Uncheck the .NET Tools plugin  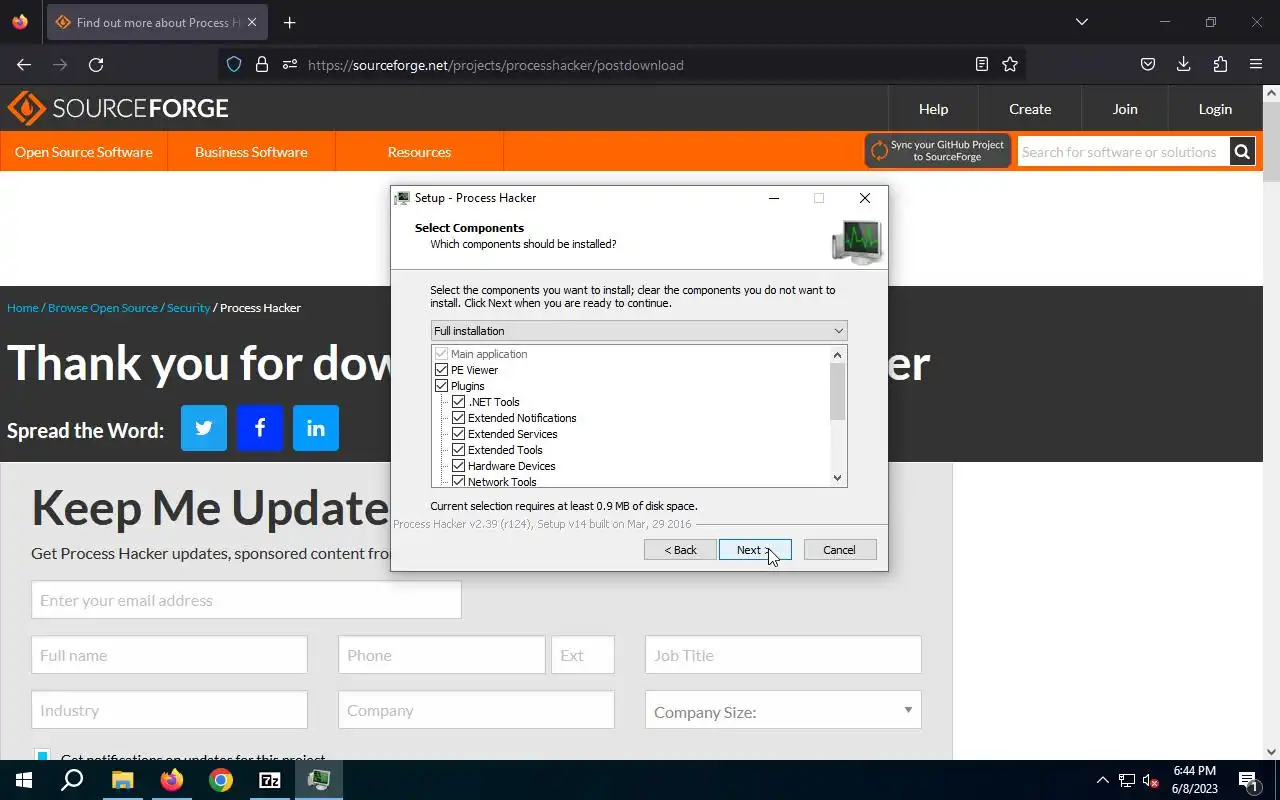459,402
